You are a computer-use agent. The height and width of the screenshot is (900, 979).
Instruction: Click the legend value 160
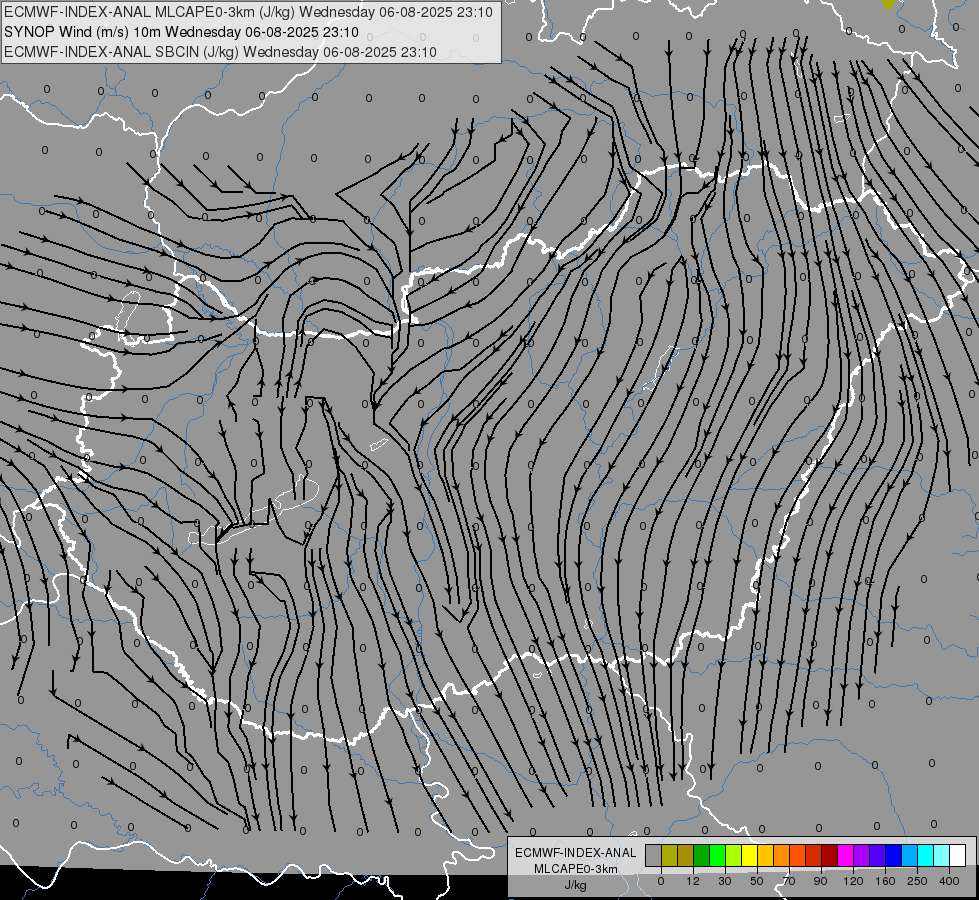coord(885,881)
